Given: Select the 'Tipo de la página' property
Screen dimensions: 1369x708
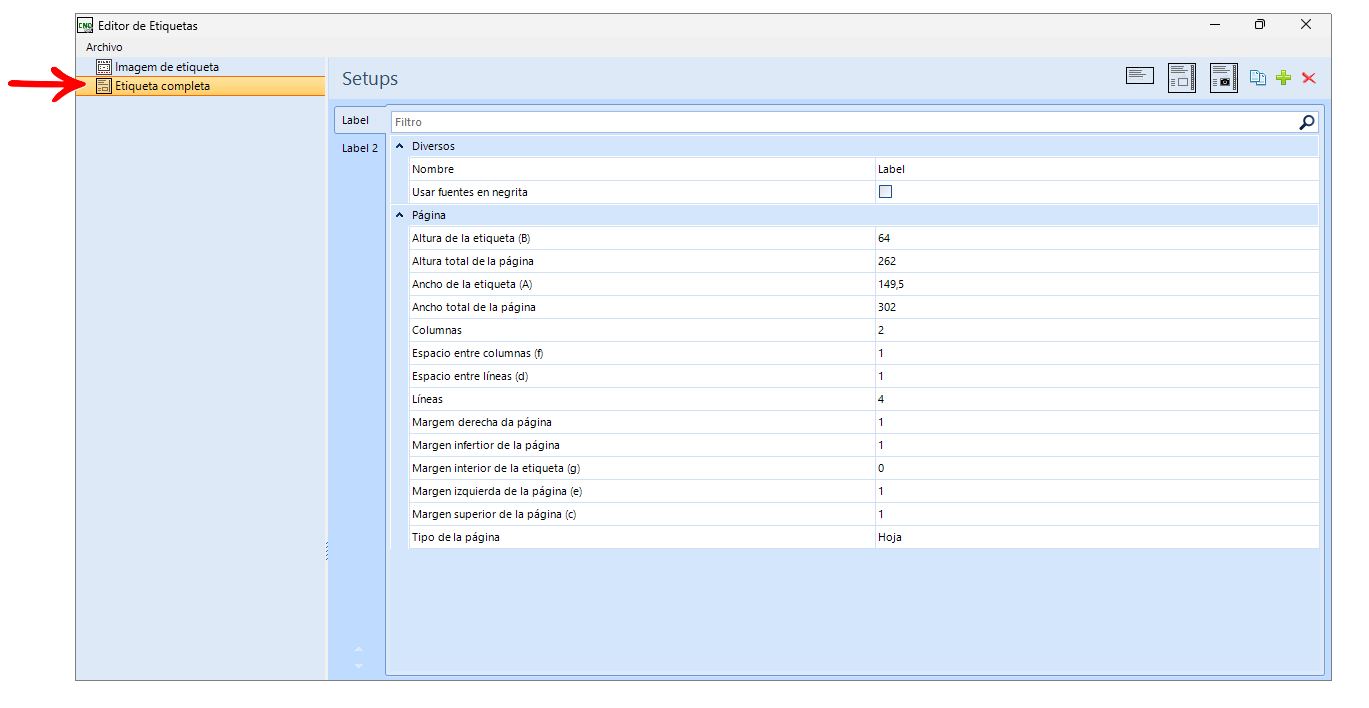Looking at the screenshot, I should 456,537.
